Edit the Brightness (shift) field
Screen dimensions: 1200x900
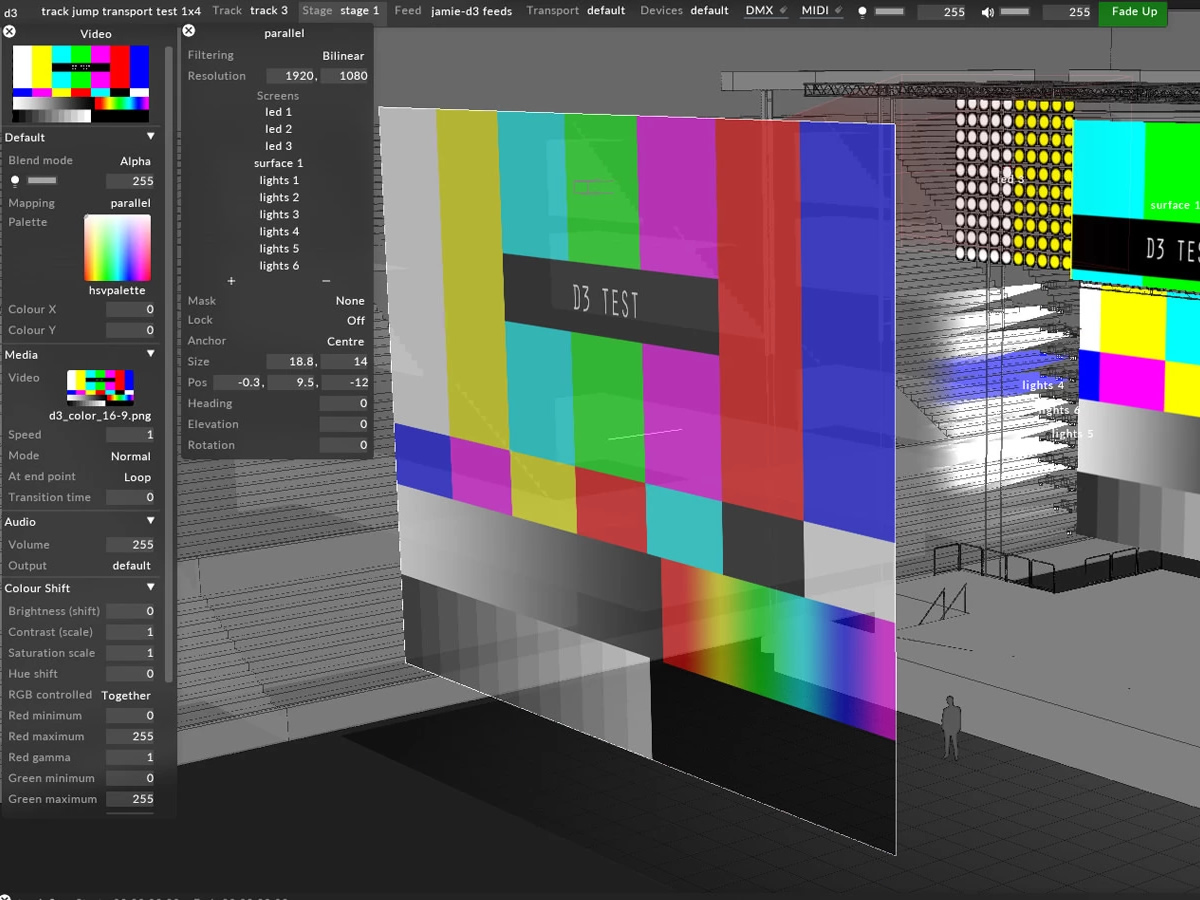click(131, 612)
